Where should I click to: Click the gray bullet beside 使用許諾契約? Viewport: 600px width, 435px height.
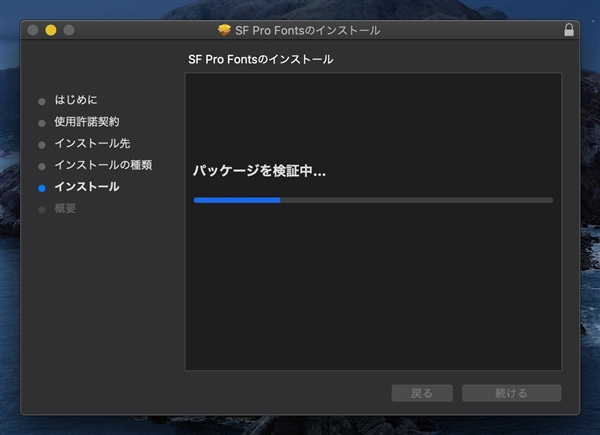click(42, 123)
